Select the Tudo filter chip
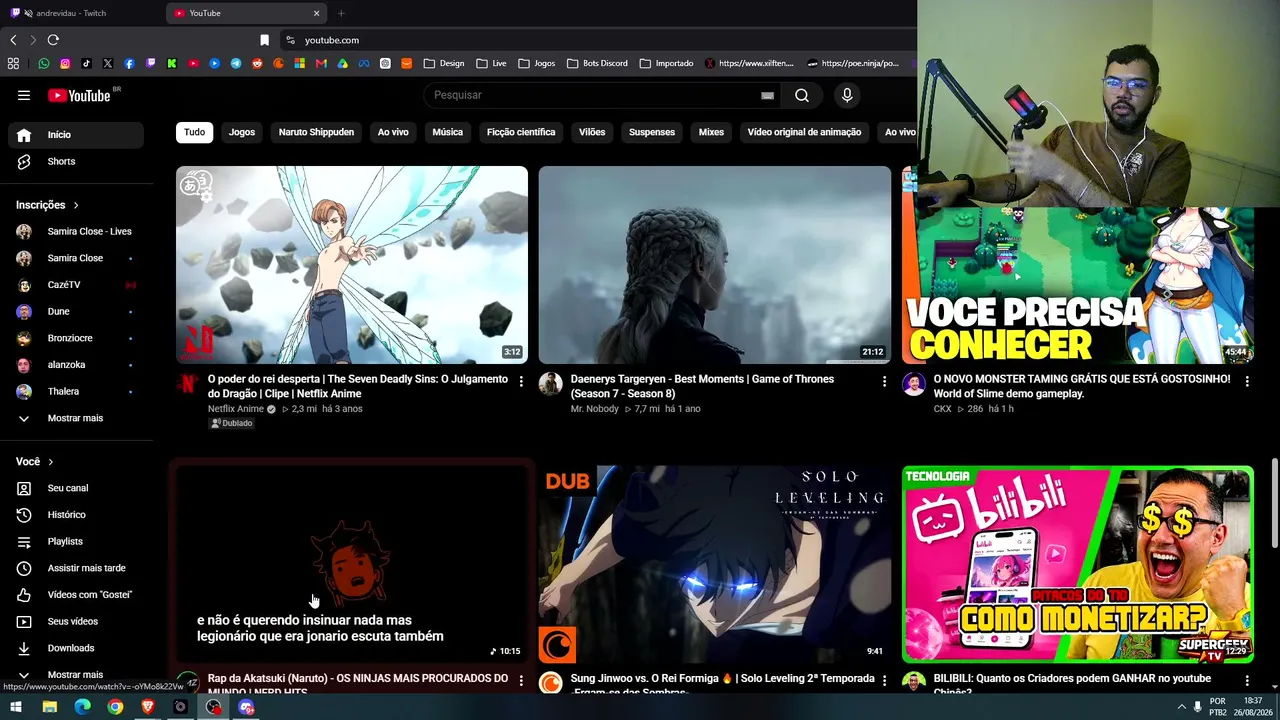 pos(195,132)
